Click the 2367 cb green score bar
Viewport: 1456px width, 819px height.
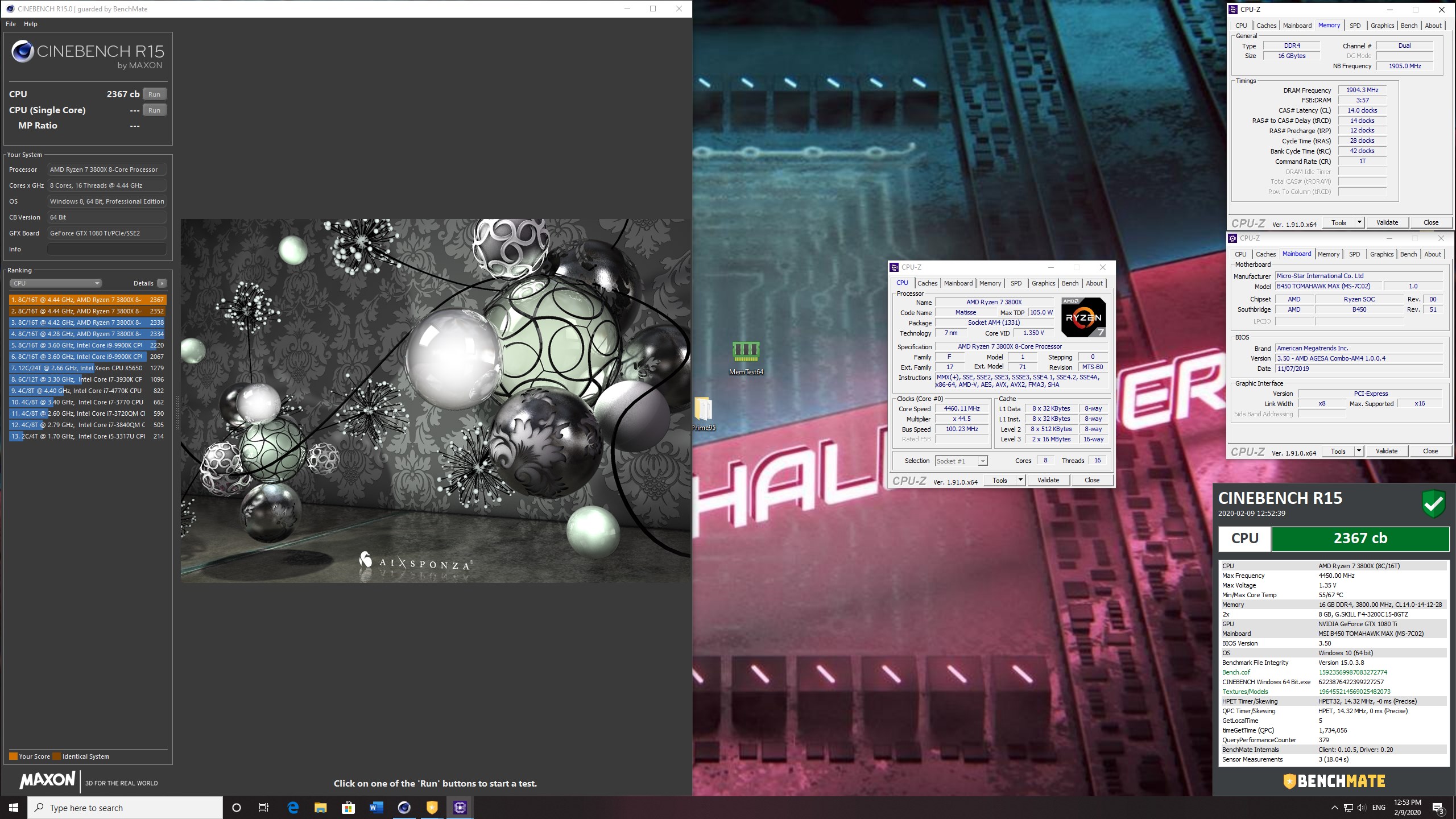[1360, 539]
